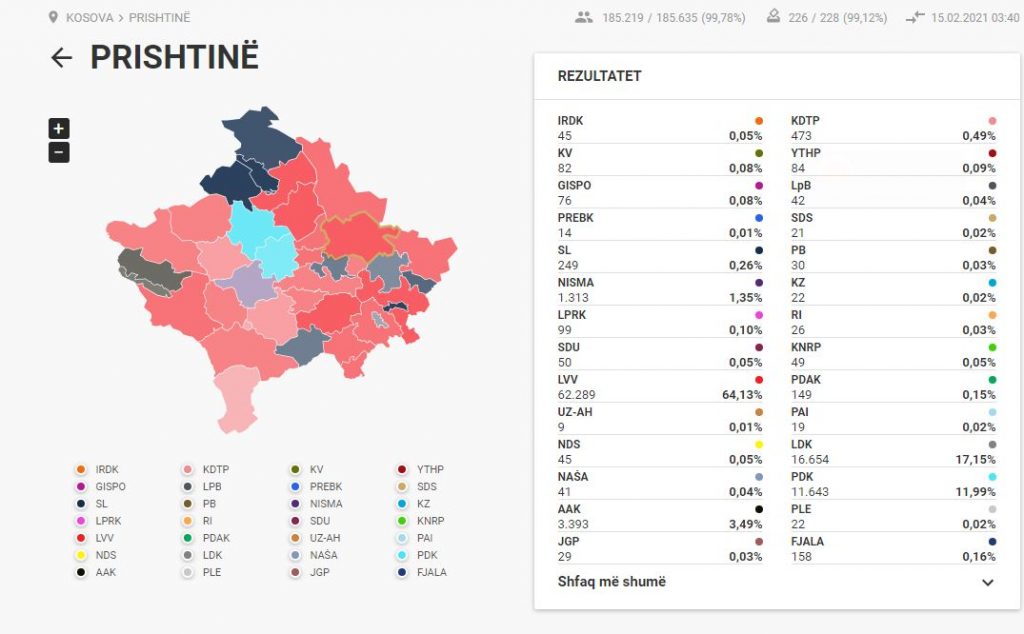Zoom out the map with minus button
The height and width of the screenshot is (634, 1024).
[x=59, y=153]
